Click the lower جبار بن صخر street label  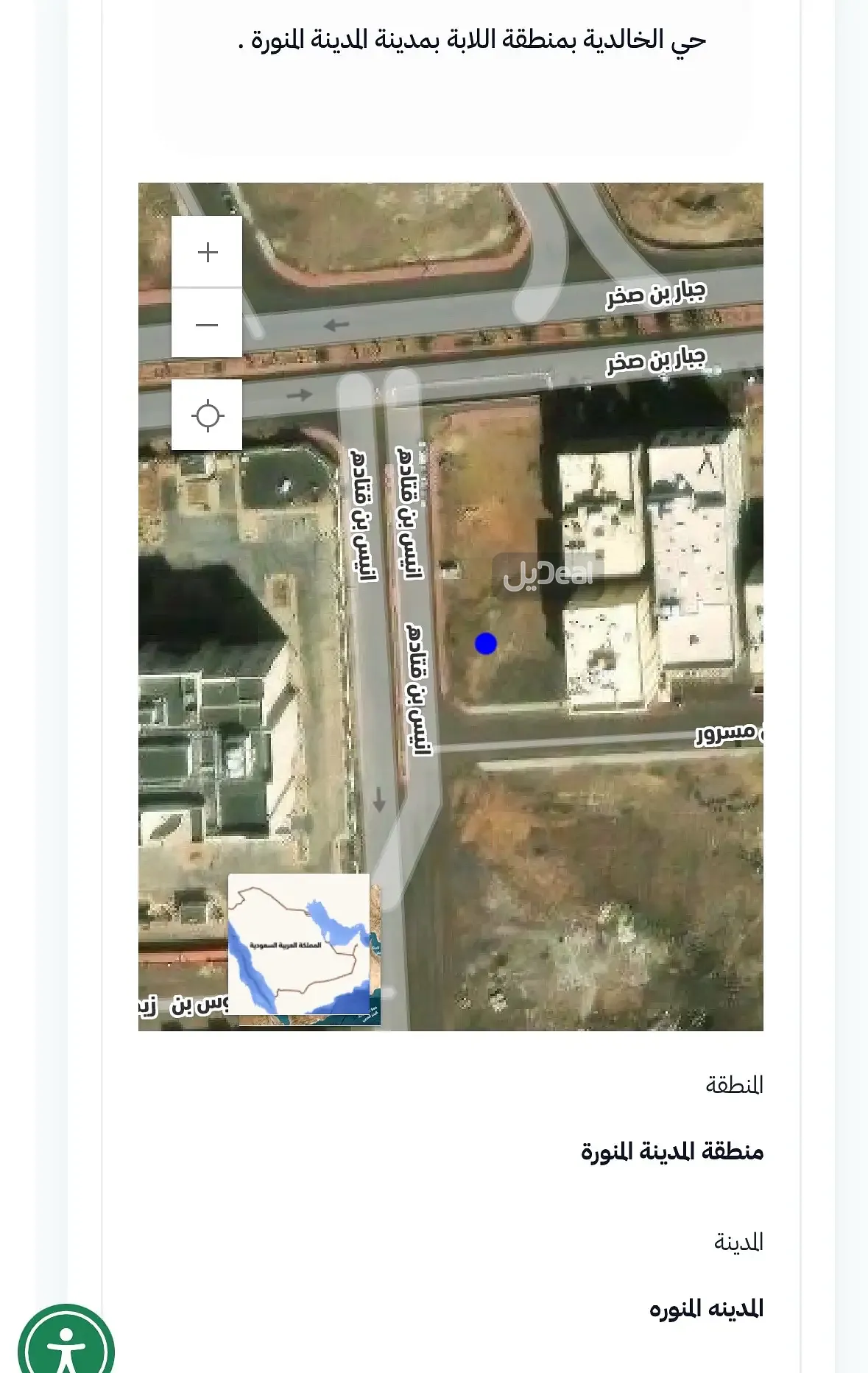655,361
